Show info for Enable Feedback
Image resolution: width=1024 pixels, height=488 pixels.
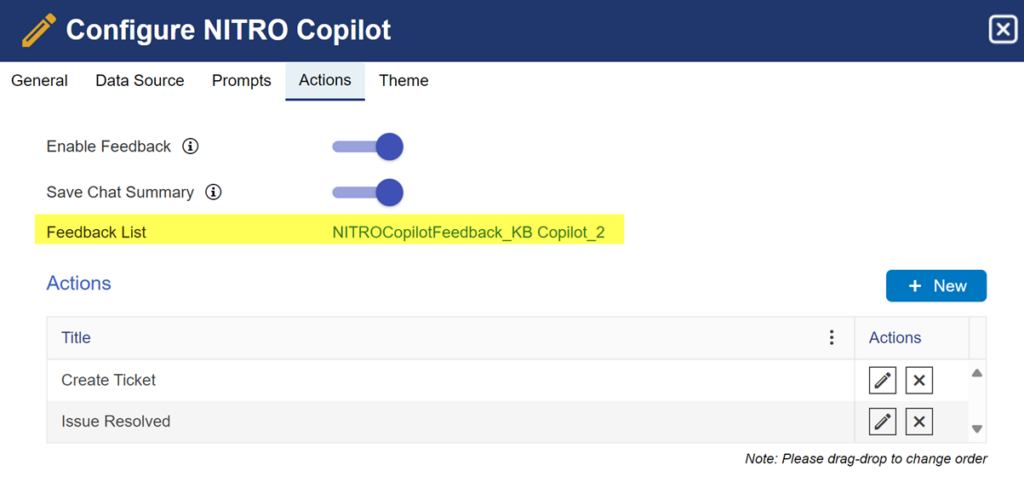[x=190, y=146]
